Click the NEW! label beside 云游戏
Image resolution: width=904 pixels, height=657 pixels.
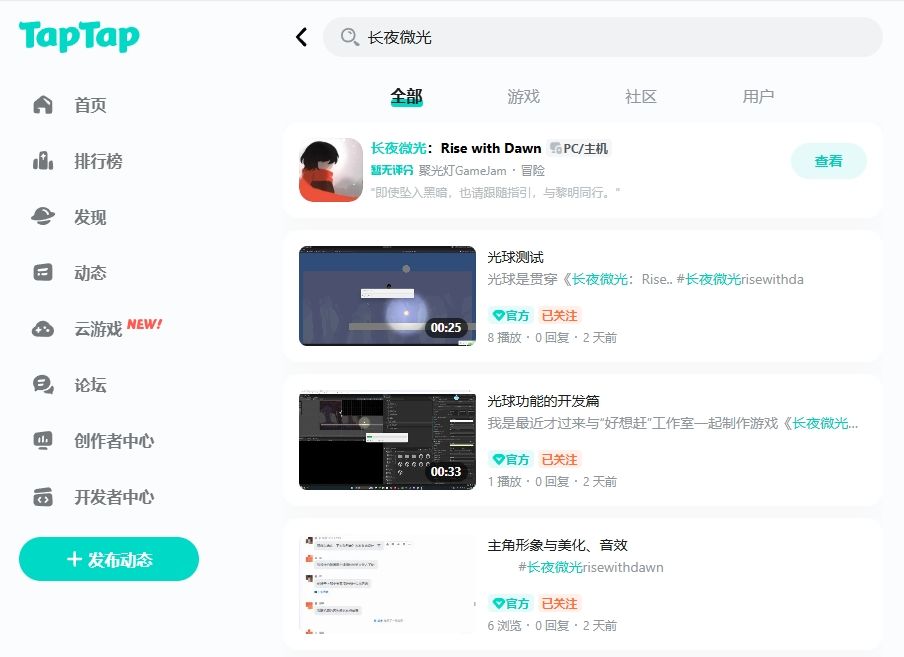(x=145, y=324)
